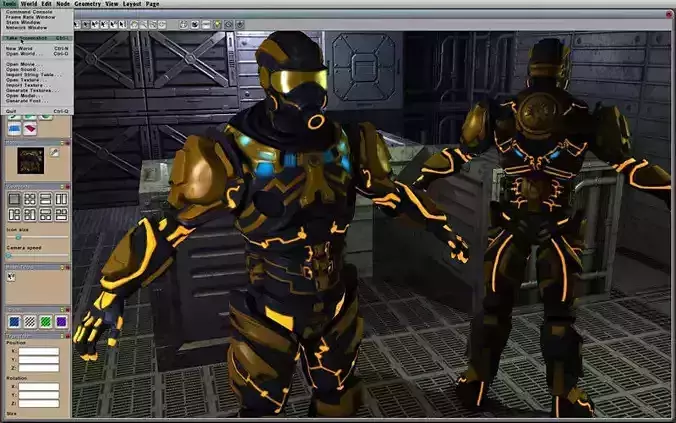Open the Layout menu

point(132,3)
